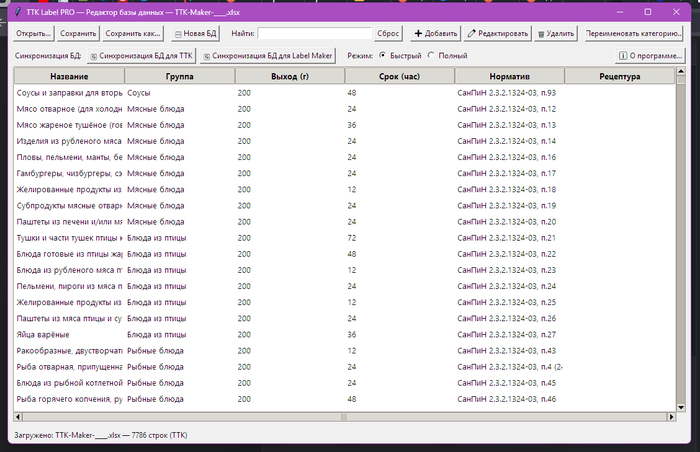Image resolution: width=700 pixels, height=452 pixels.
Task: Select the Мясо жареное тушёное row
Action: (x=344, y=125)
